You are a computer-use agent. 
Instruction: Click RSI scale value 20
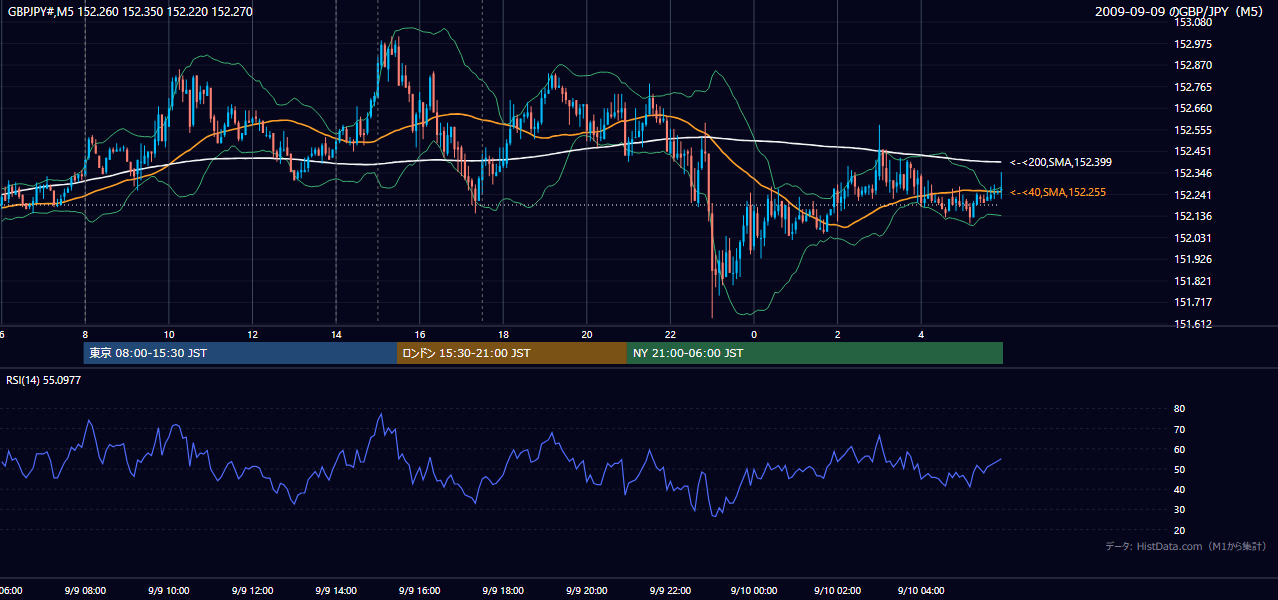point(1179,530)
